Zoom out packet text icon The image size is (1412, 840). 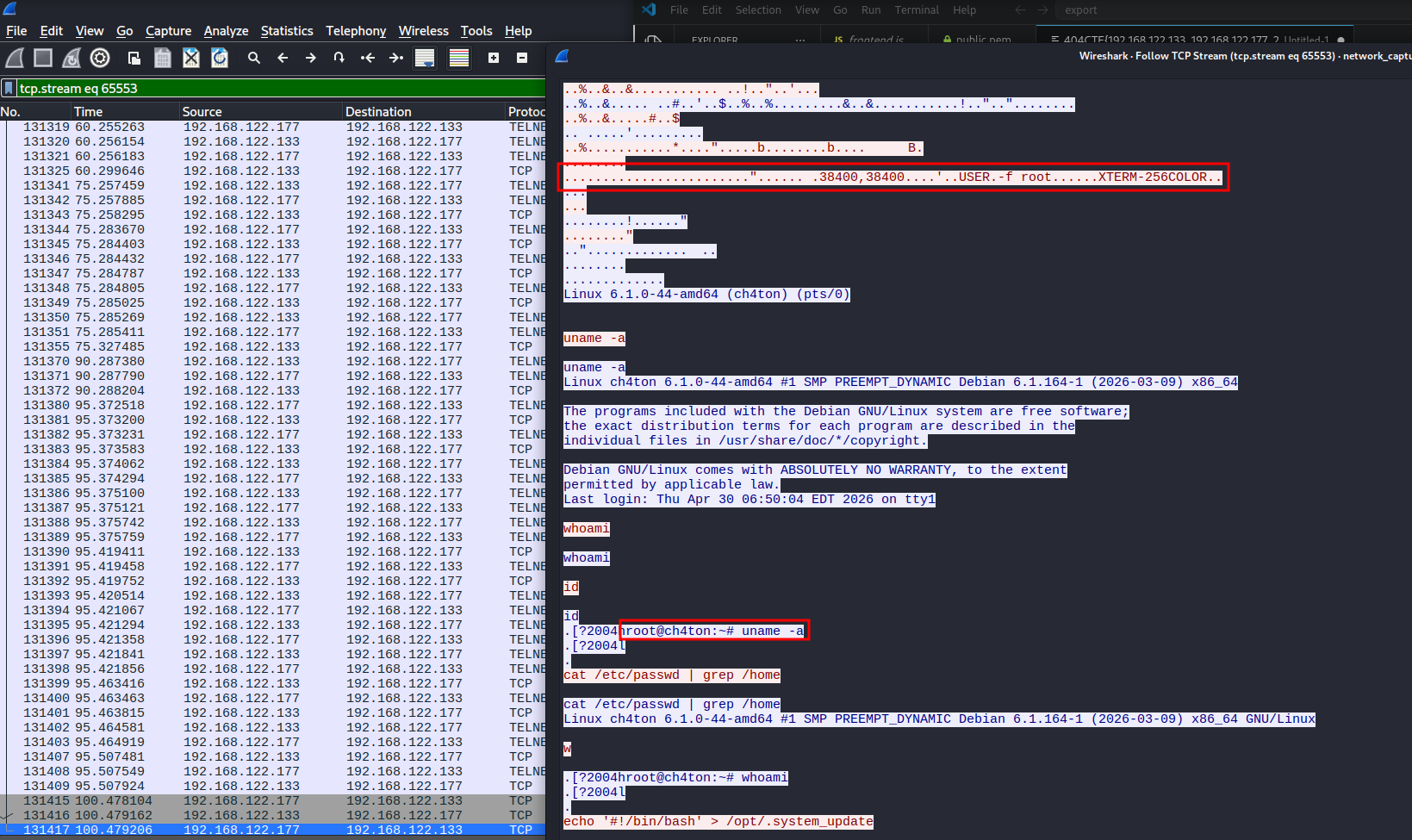(x=522, y=58)
